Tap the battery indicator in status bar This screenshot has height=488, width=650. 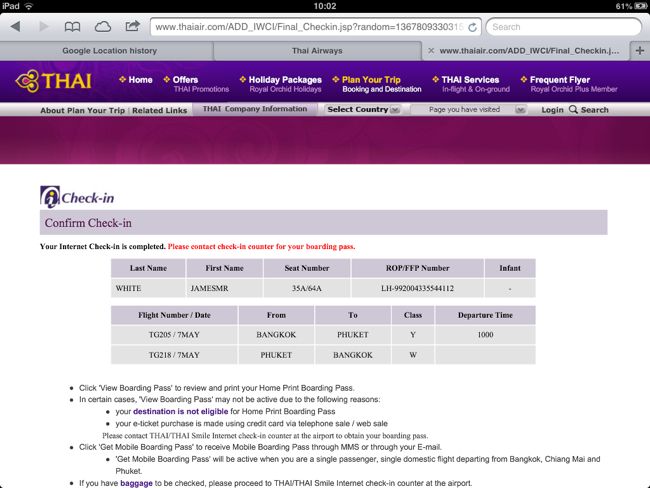[640, 6]
